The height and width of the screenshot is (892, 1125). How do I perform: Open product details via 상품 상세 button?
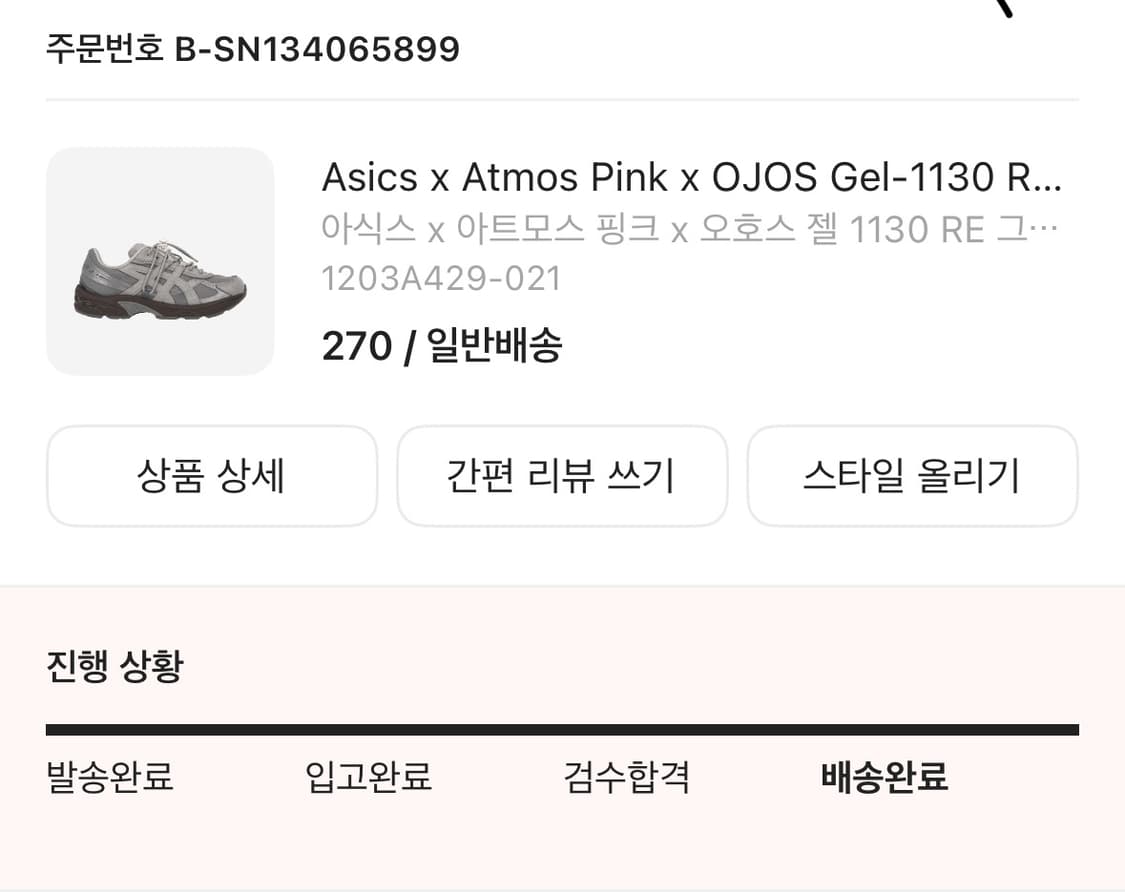coord(212,476)
